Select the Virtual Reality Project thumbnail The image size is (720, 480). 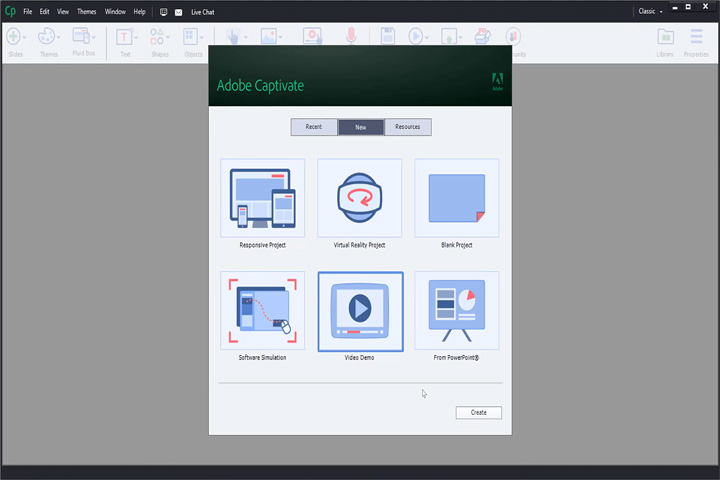coord(360,198)
